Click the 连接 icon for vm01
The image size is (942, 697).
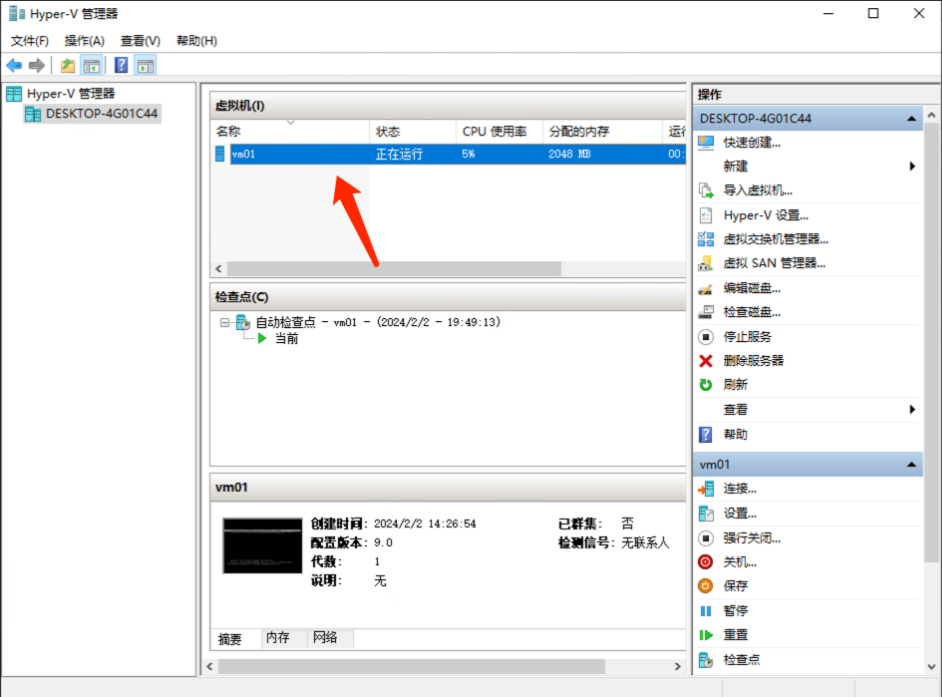[706, 490]
